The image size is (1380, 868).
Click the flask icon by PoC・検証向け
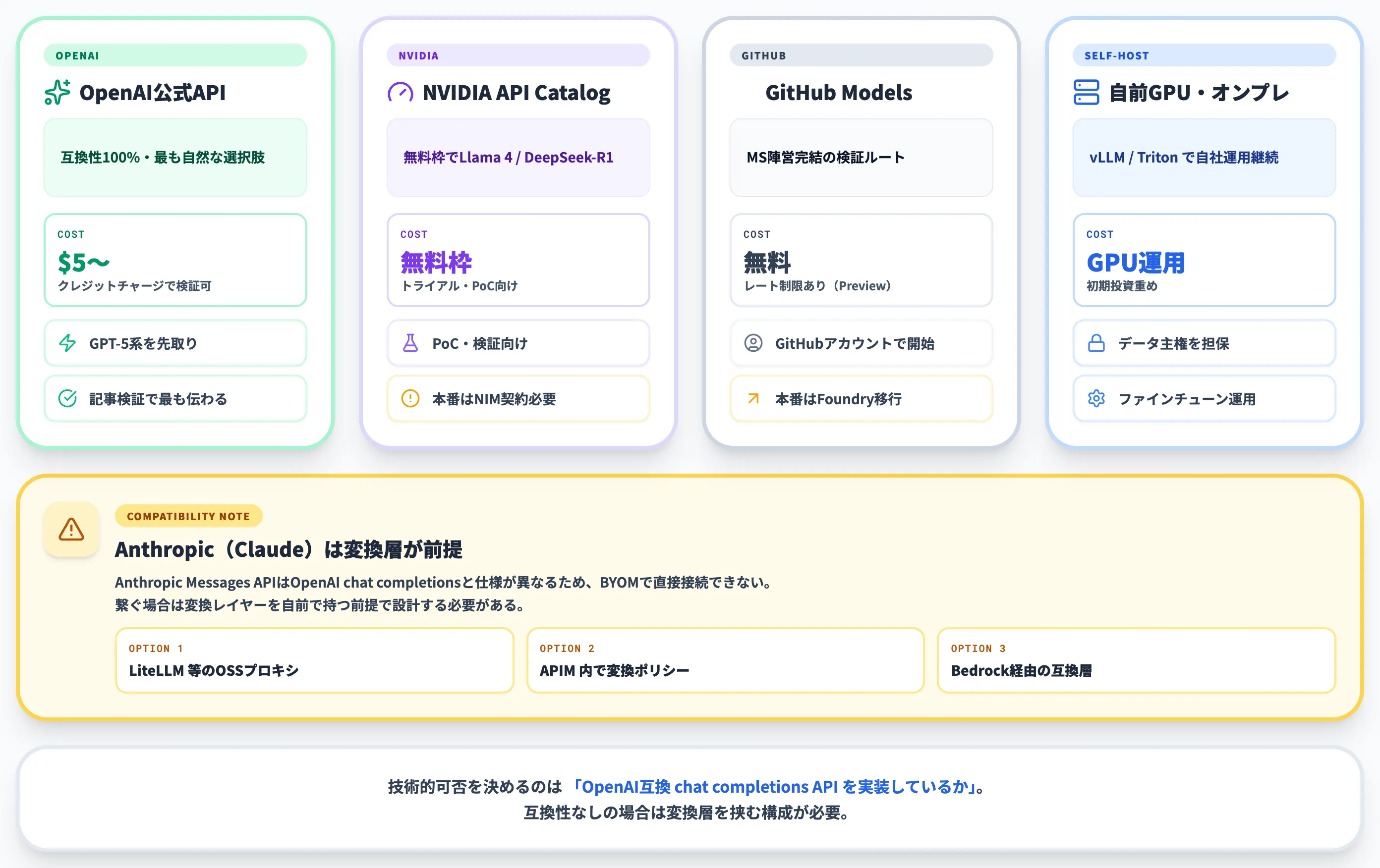pyautogui.click(x=410, y=343)
